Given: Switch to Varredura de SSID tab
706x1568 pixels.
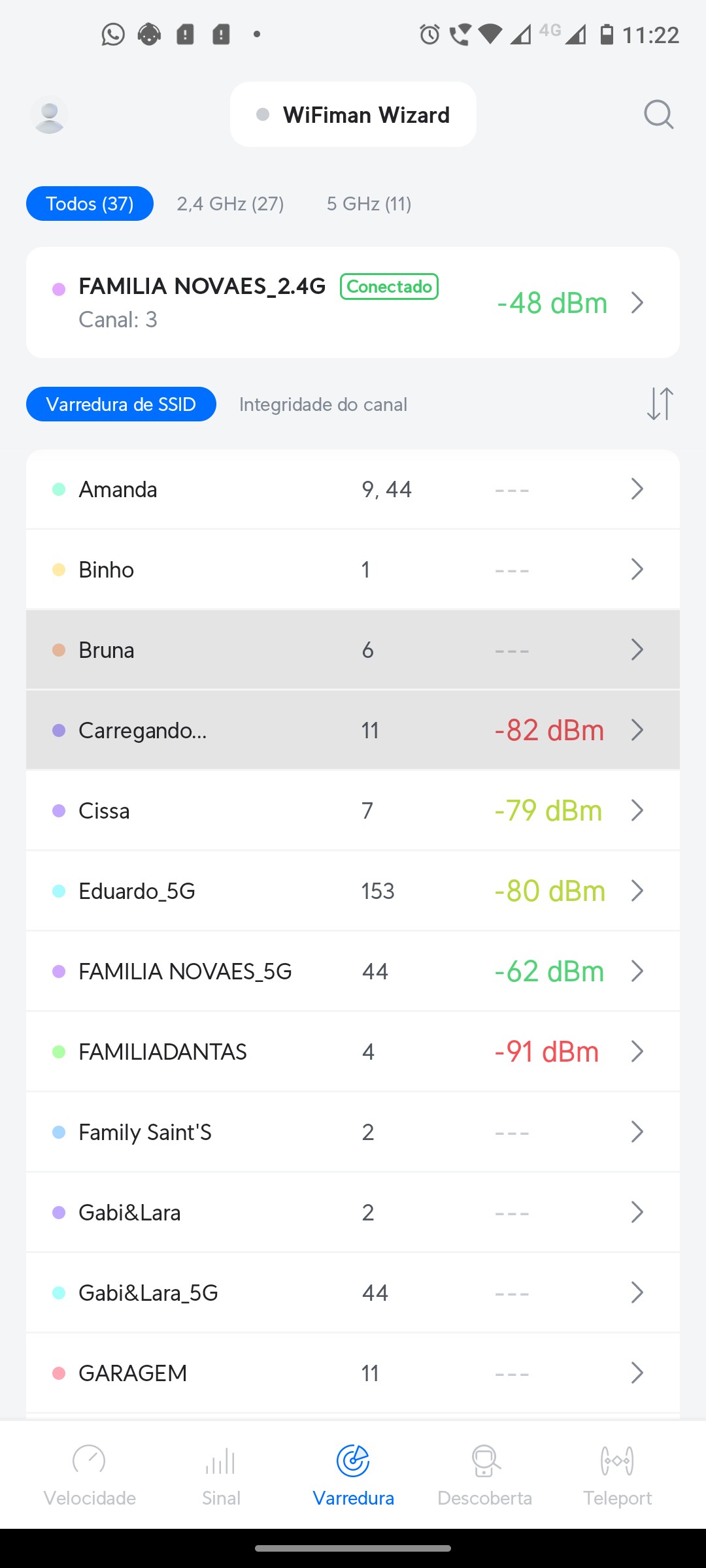Looking at the screenshot, I should tap(121, 404).
